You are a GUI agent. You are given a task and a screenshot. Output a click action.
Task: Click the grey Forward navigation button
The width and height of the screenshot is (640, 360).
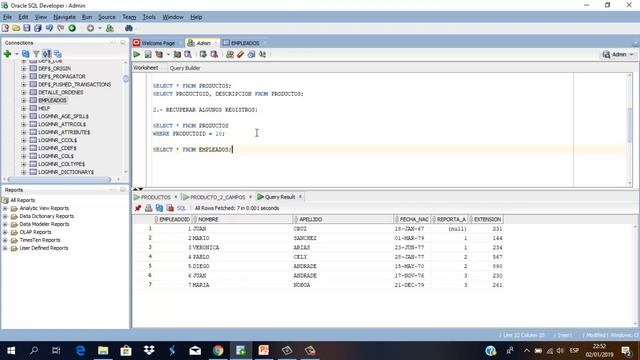[x=90, y=28]
